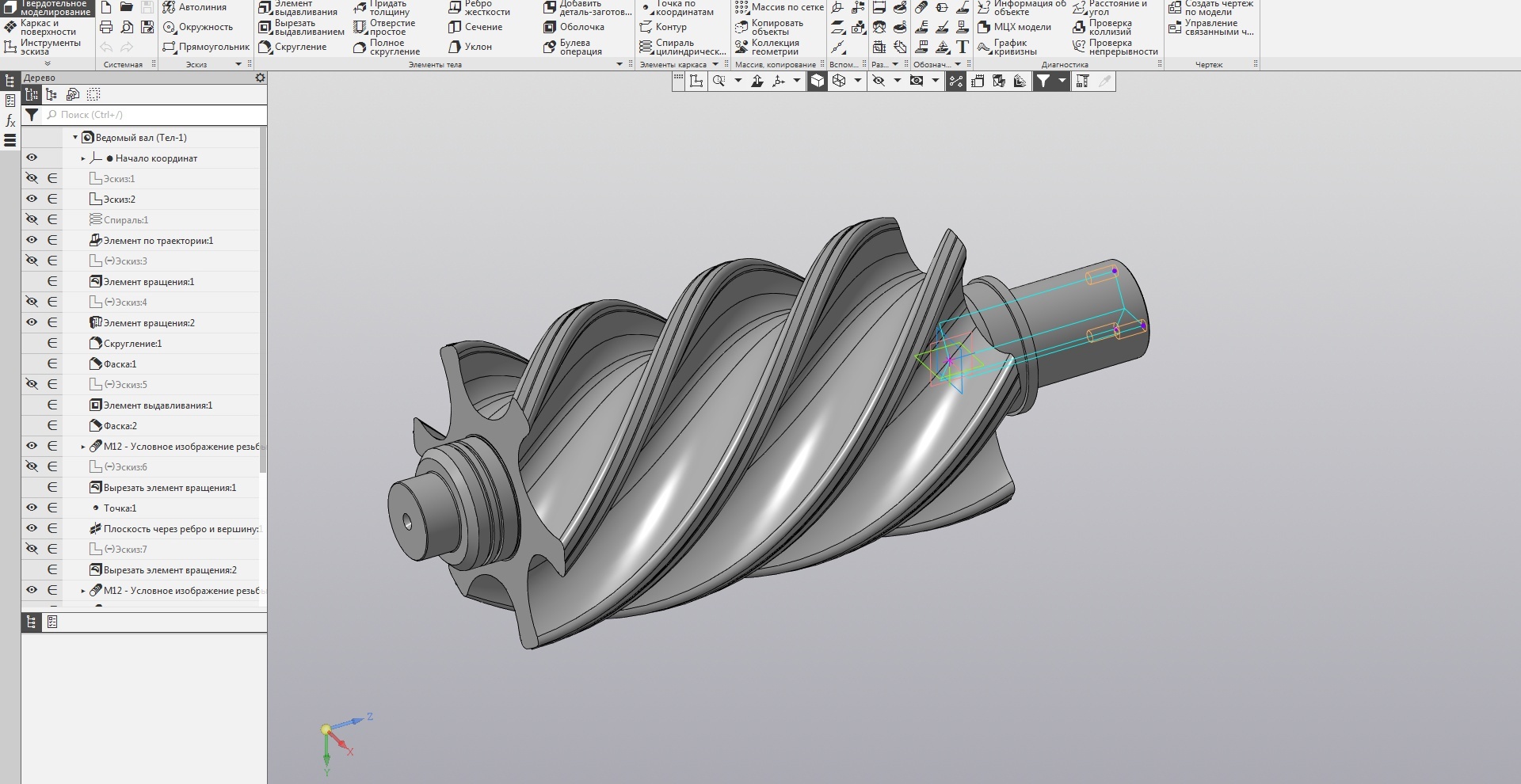Hide Элемент по траектории:1 eye toggle
The width and height of the screenshot is (1521, 784).
32,240
